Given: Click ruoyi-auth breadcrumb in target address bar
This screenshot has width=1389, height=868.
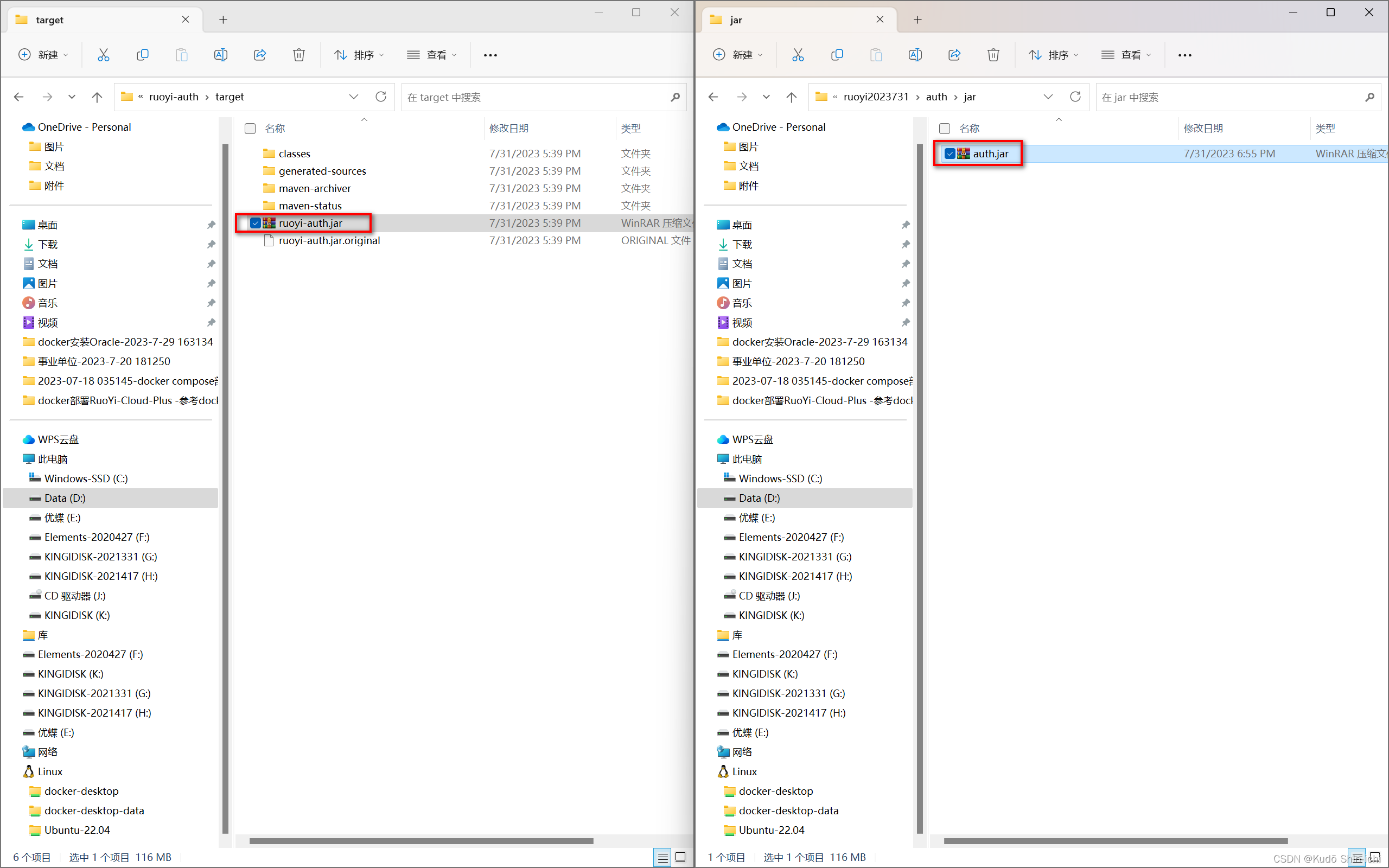Looking at the screenshot, I should coord(174,97).
